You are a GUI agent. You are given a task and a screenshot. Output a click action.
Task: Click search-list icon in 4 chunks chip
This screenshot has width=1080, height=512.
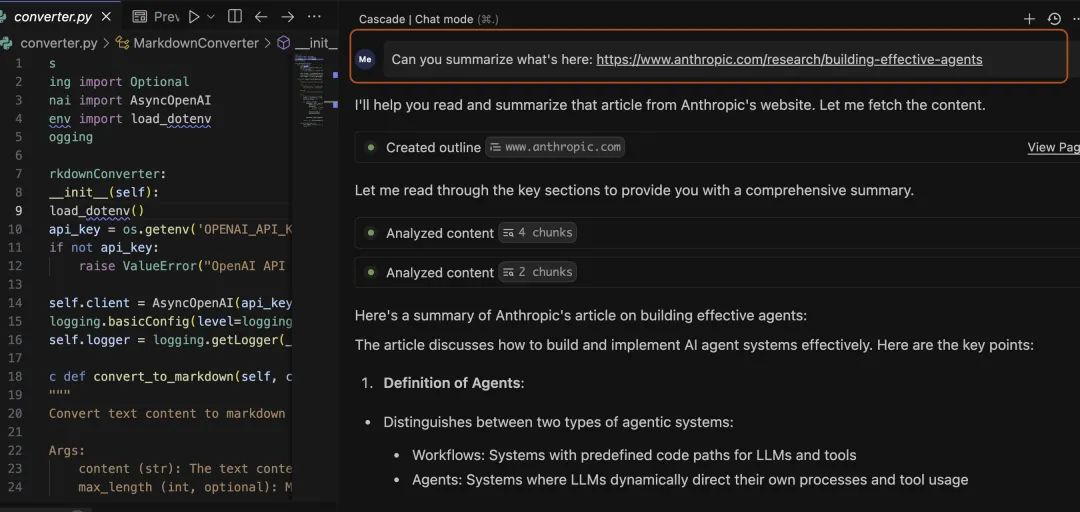pos(508,233)
